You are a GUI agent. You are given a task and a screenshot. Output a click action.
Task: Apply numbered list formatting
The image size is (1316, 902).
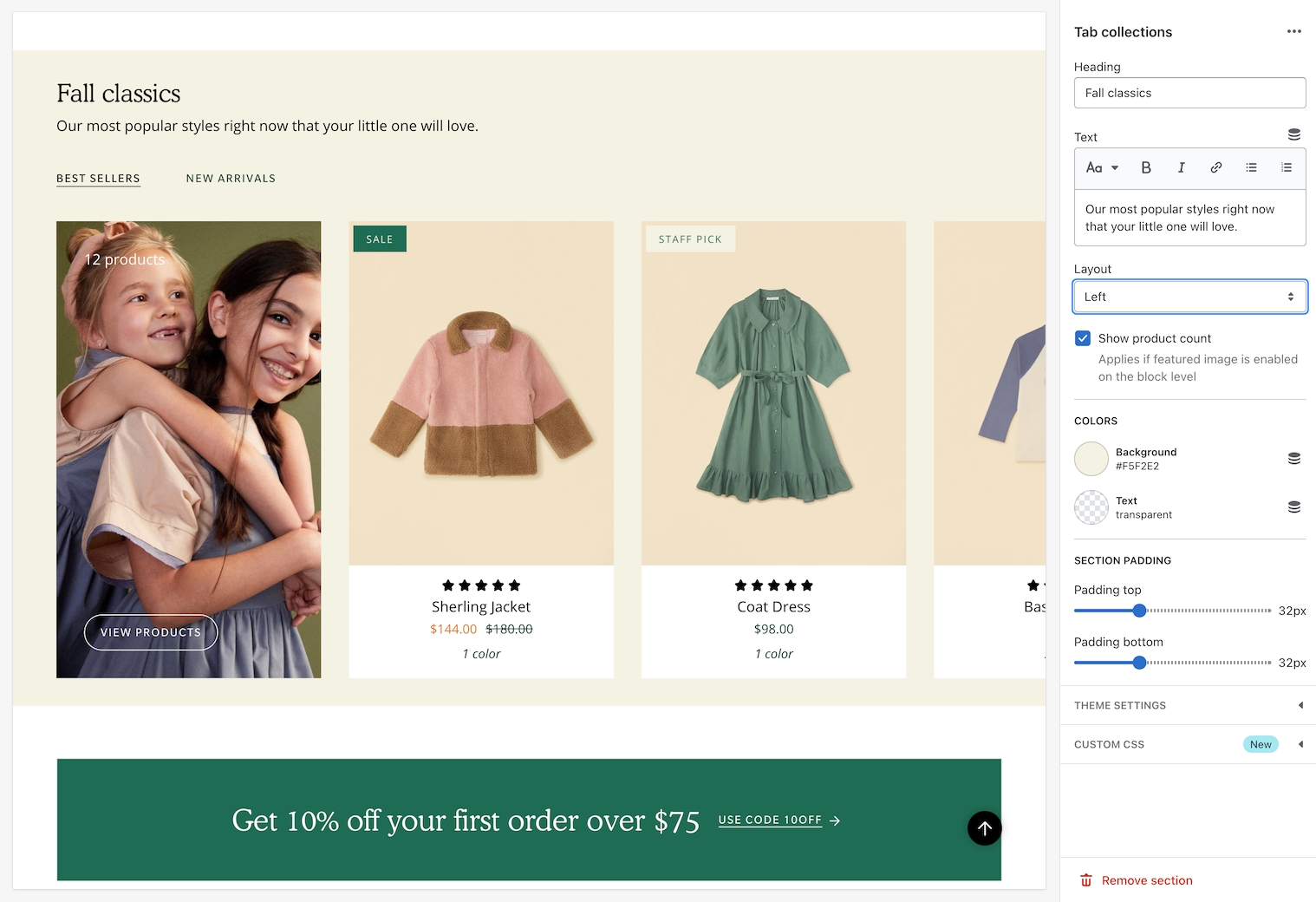1287,168
